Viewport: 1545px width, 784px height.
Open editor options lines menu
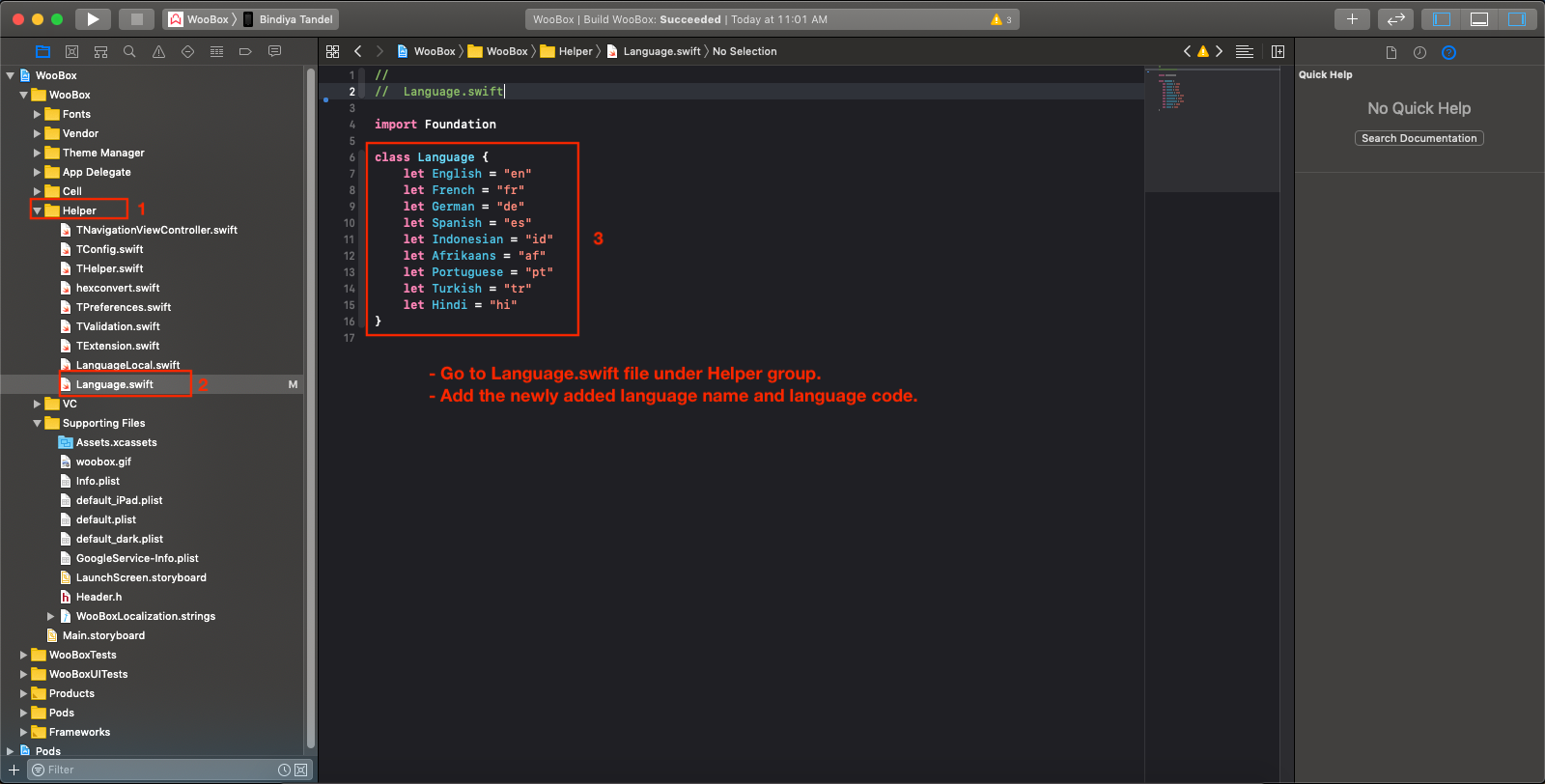1245,51
